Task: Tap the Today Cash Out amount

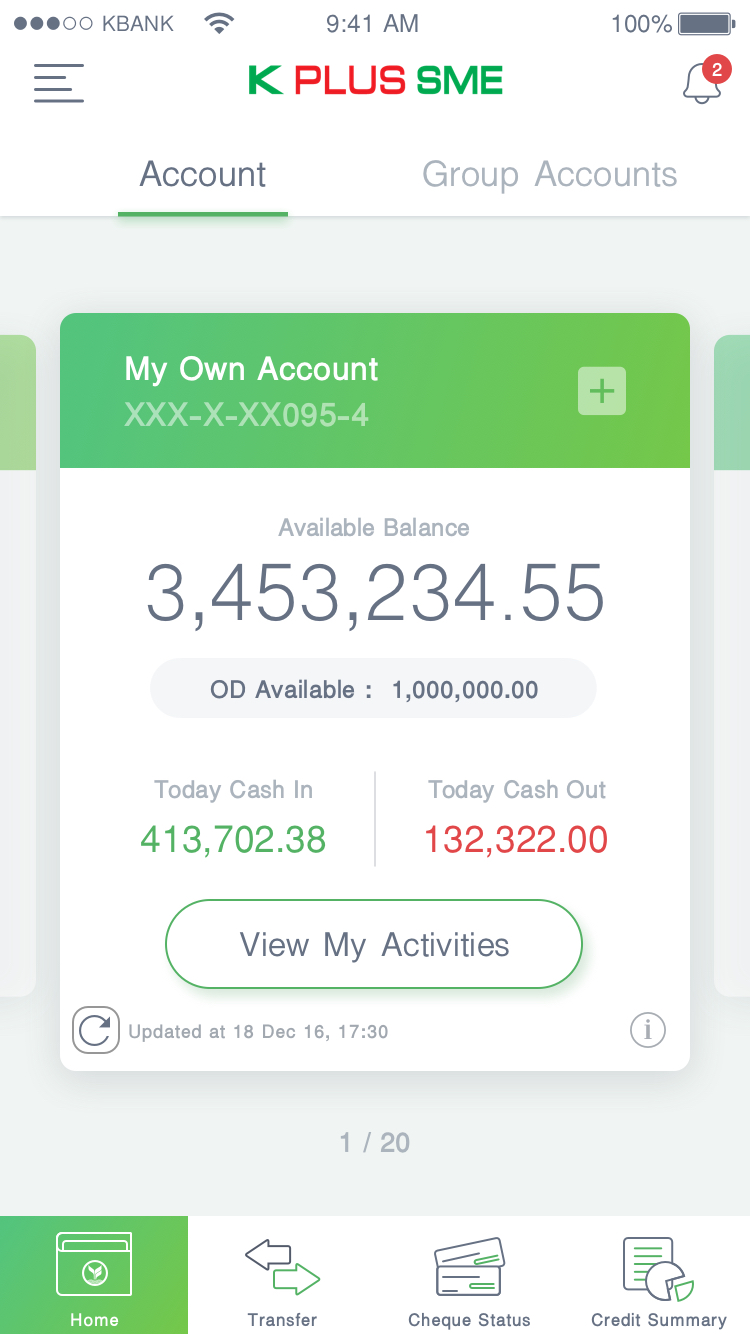Action: (x=516, y=840)
